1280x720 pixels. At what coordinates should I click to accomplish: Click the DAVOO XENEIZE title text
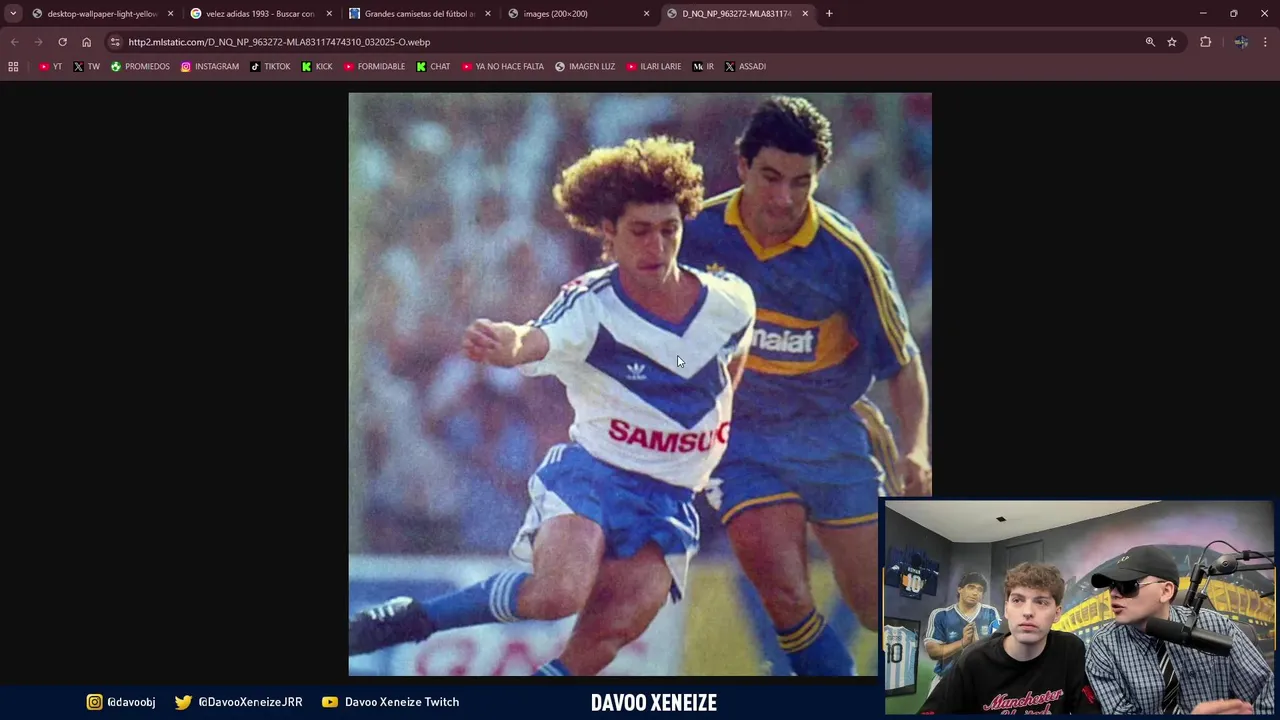pos(654,703)
